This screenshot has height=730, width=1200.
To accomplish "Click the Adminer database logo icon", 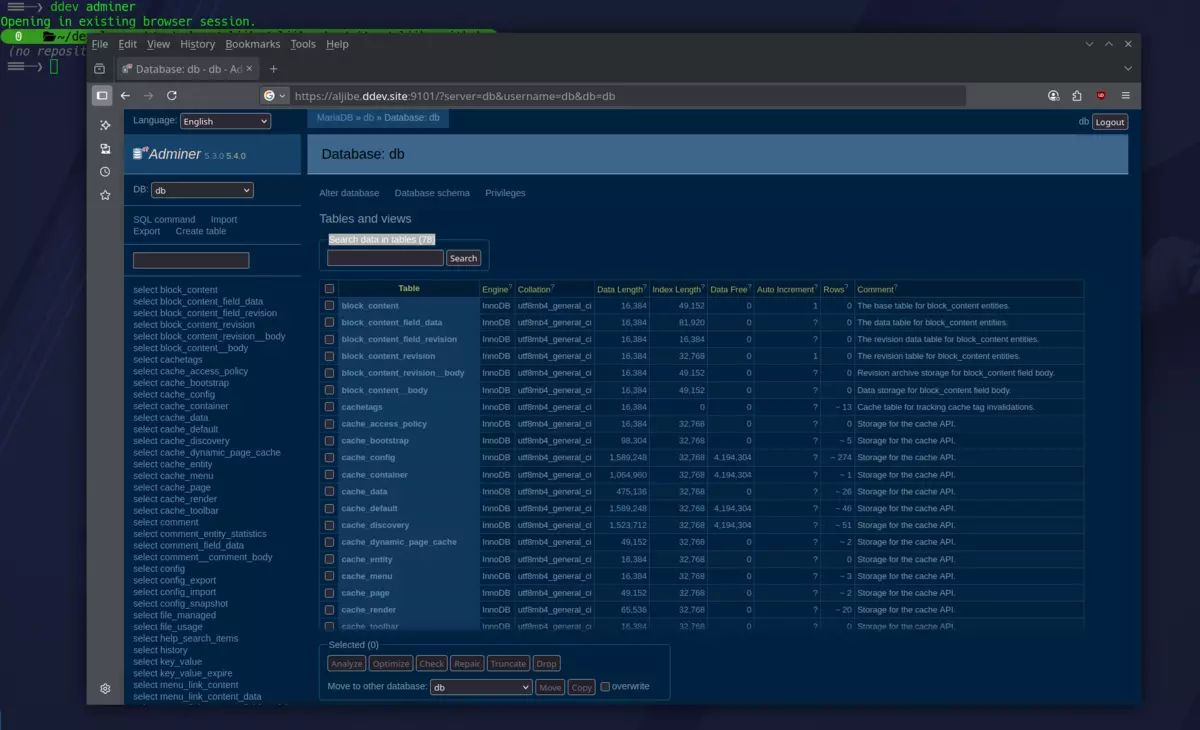I will point(140,153).
